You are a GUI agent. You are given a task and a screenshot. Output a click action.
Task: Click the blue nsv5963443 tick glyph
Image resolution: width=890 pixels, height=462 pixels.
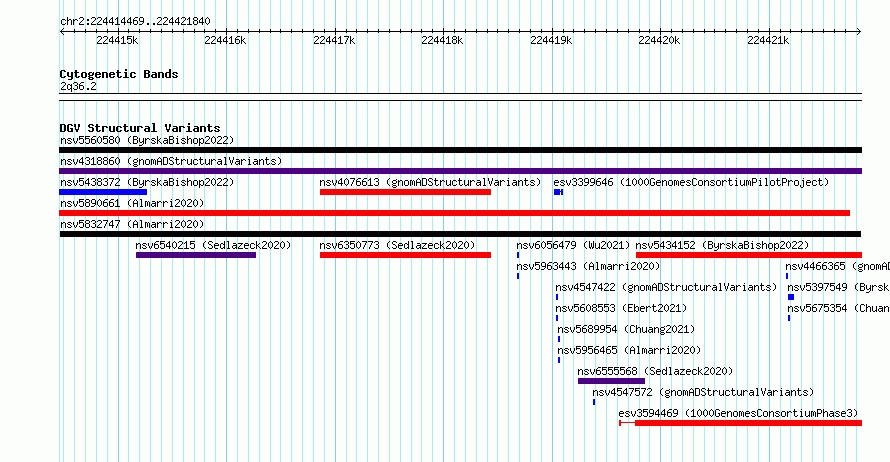[x=518, y=276]
